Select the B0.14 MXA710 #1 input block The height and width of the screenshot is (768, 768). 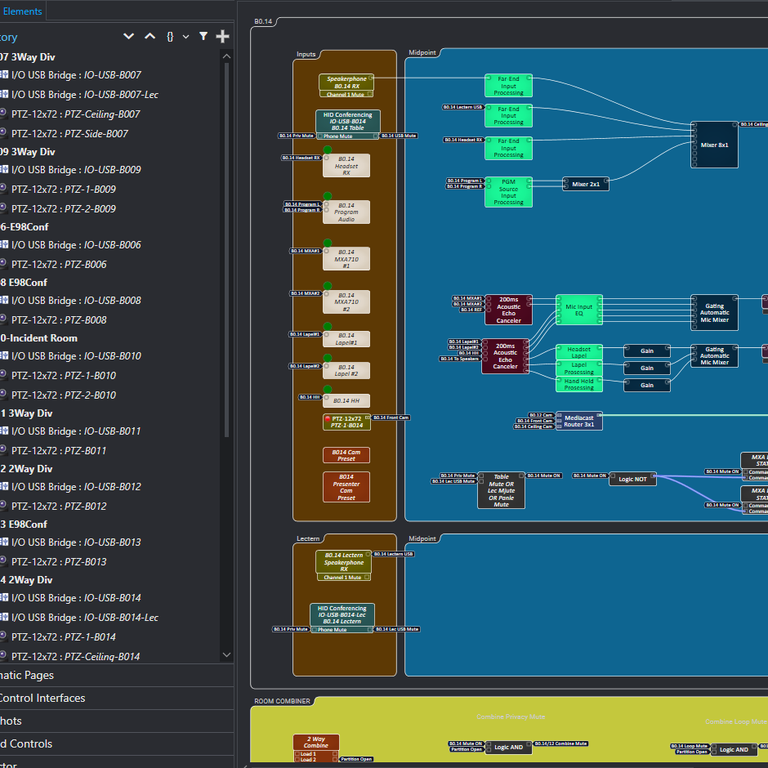click(x=346, y=259)
